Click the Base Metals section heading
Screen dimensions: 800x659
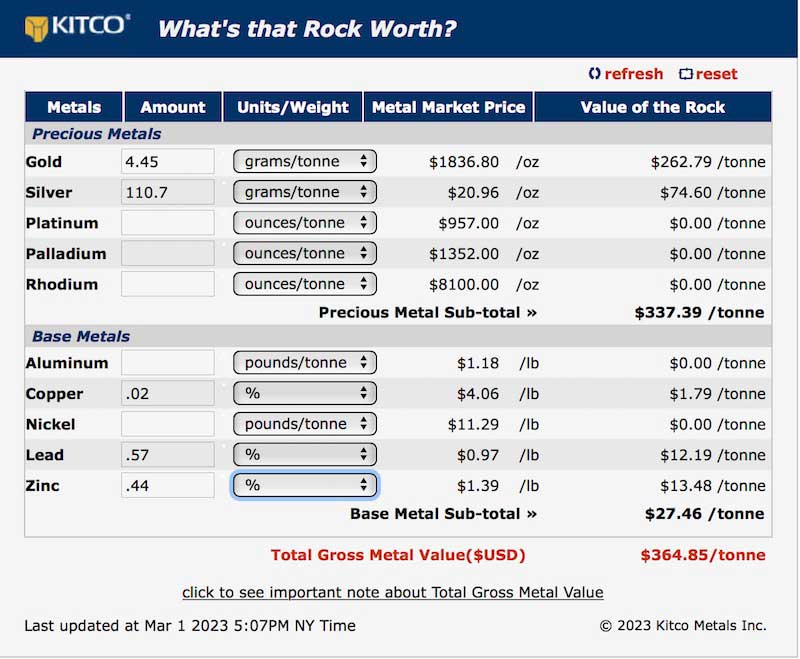[x=81, y=336]
